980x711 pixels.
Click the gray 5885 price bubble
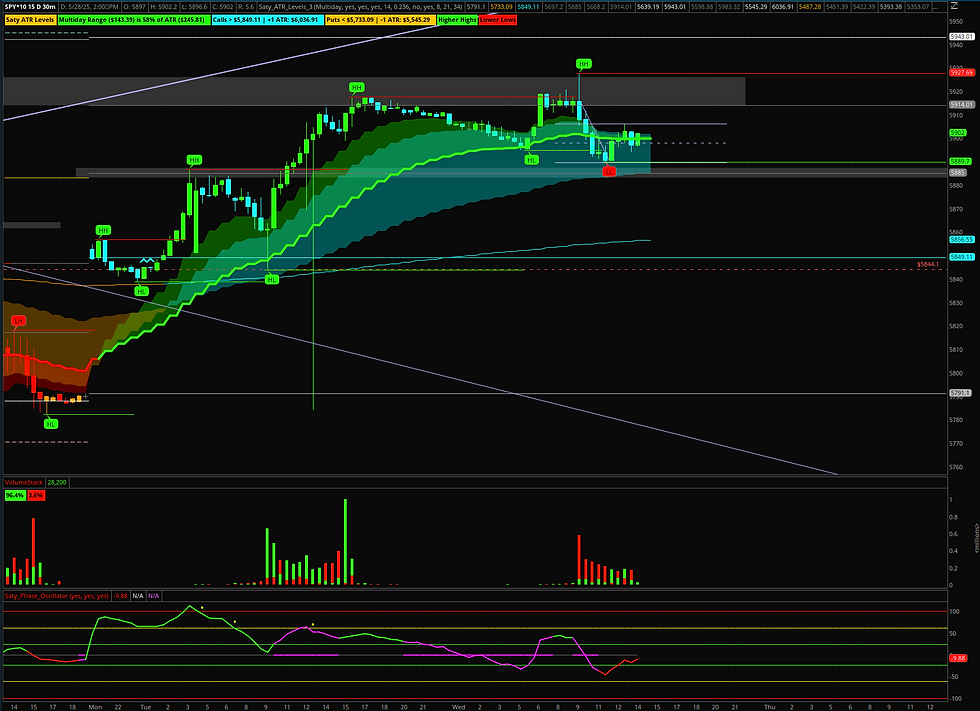click(958, 172)
